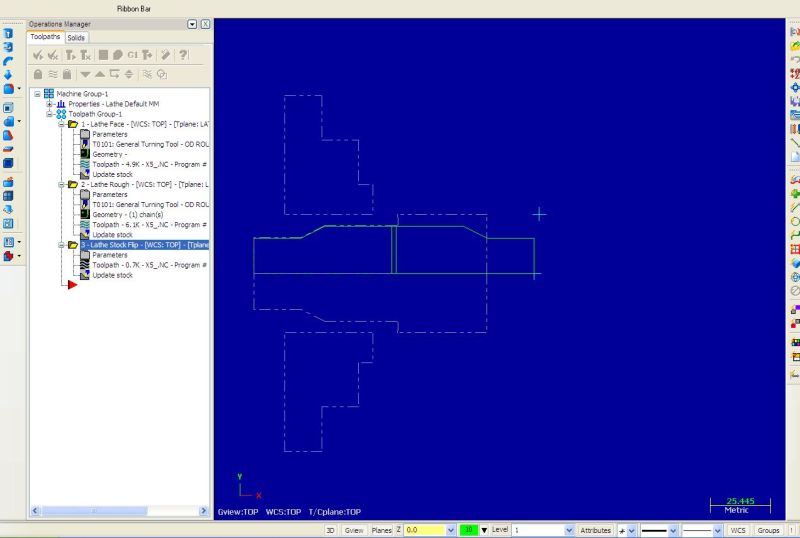Move insert arrow down one item
This screenshot has height=538, width=800.
pyautogui.click(x=85, y=75)
